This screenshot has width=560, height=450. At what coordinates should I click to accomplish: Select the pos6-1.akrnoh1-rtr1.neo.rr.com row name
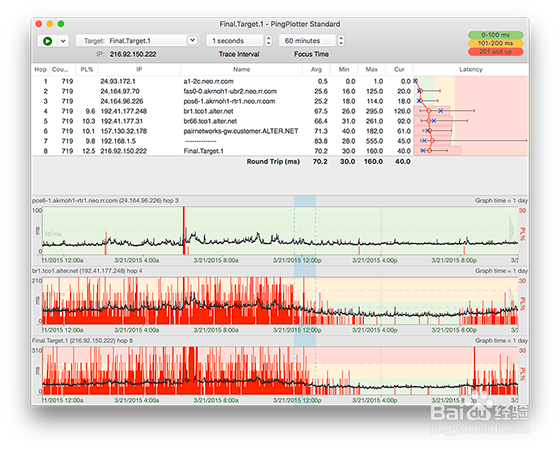[229, 101]
